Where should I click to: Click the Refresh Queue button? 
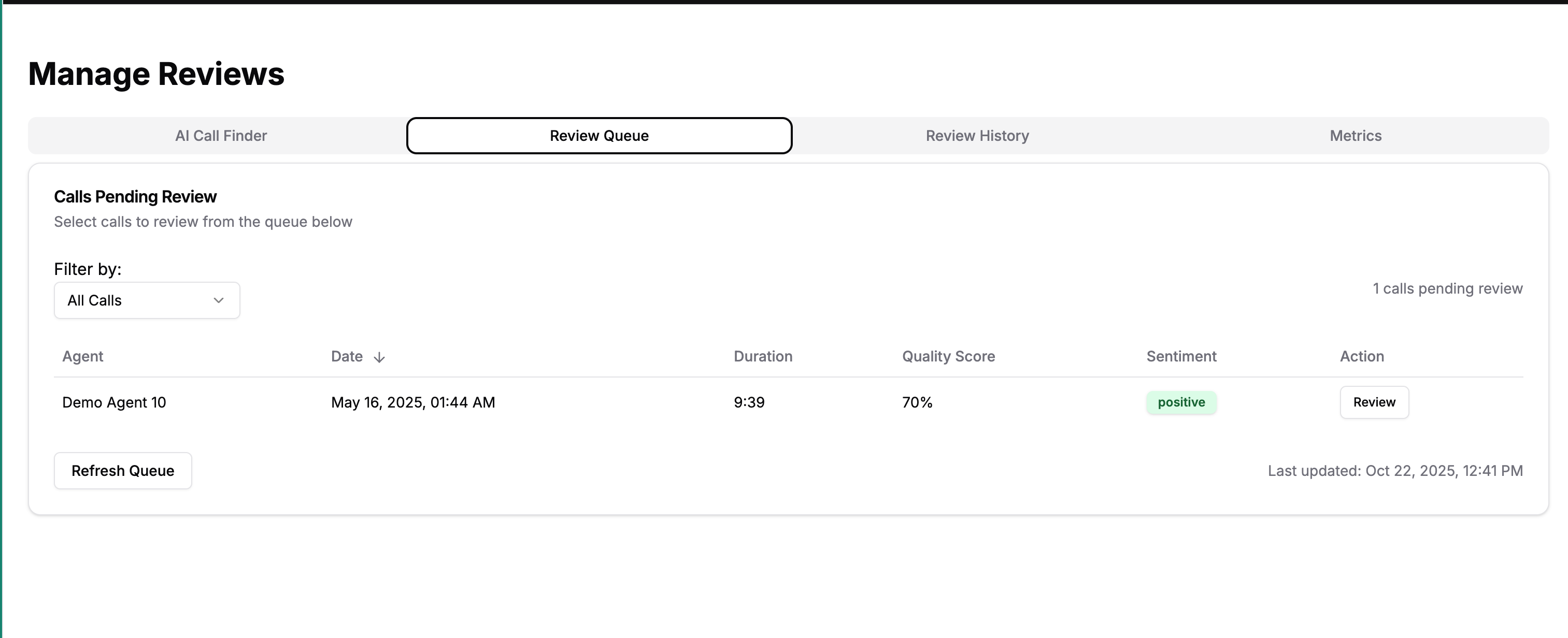click(123, 471)
